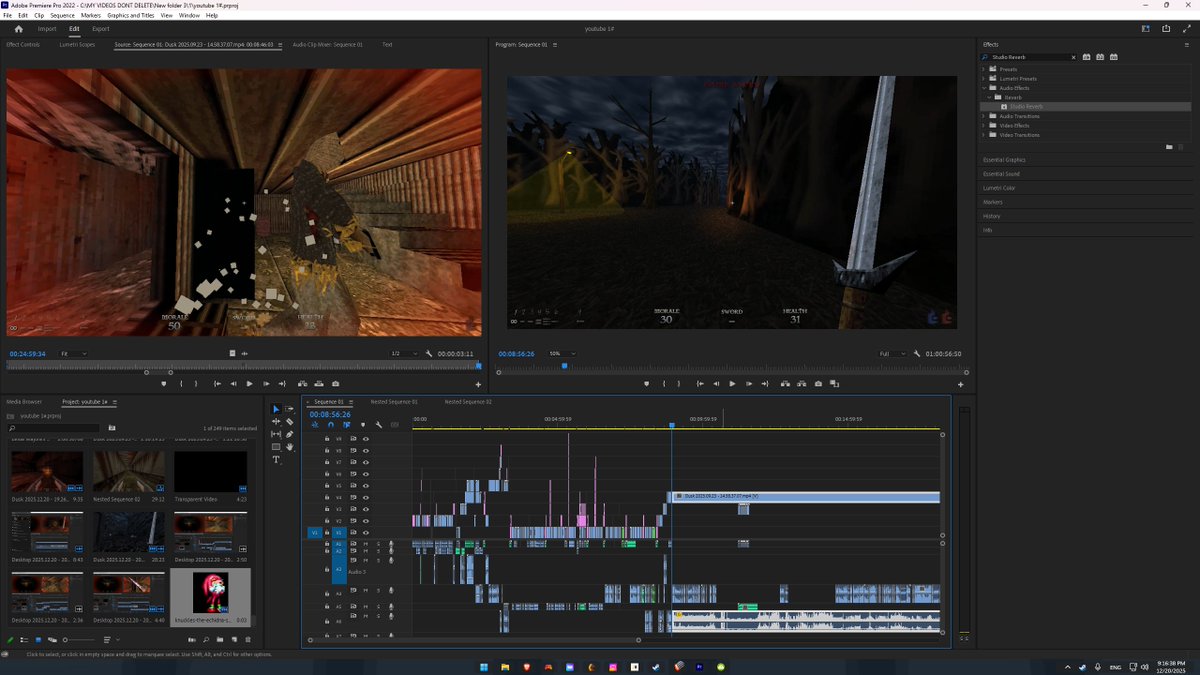The image size is (1200, 675).
Task: Mute audio track A1
Action: coord(366,544)
